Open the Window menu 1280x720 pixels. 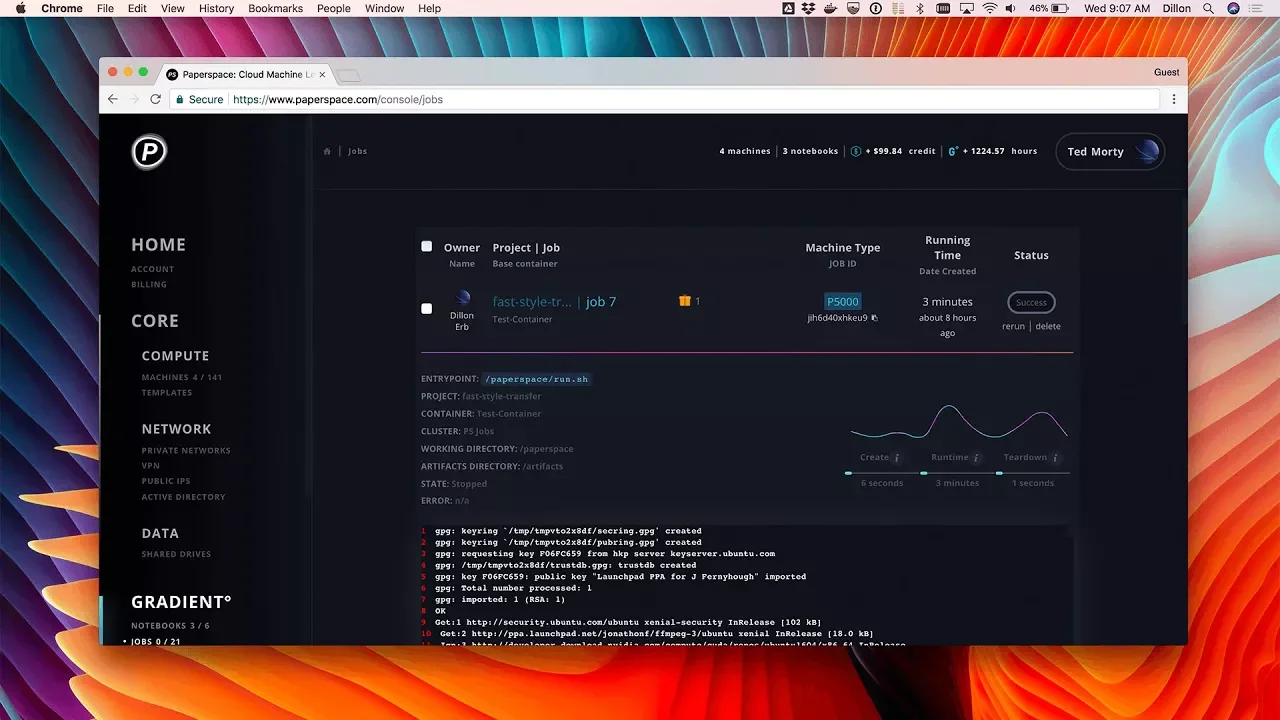[384, 8]
